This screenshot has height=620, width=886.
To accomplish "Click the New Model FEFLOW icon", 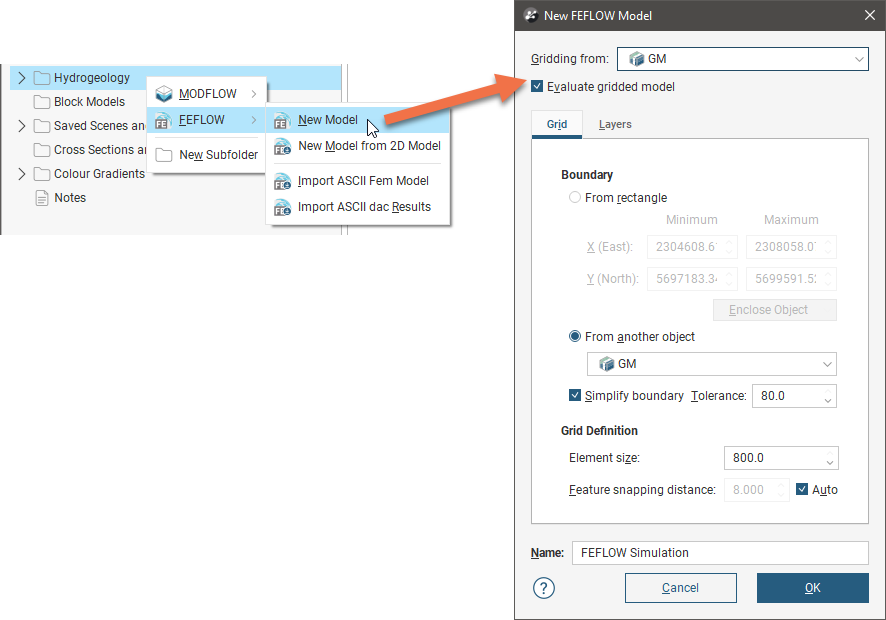I will (282, 120).
